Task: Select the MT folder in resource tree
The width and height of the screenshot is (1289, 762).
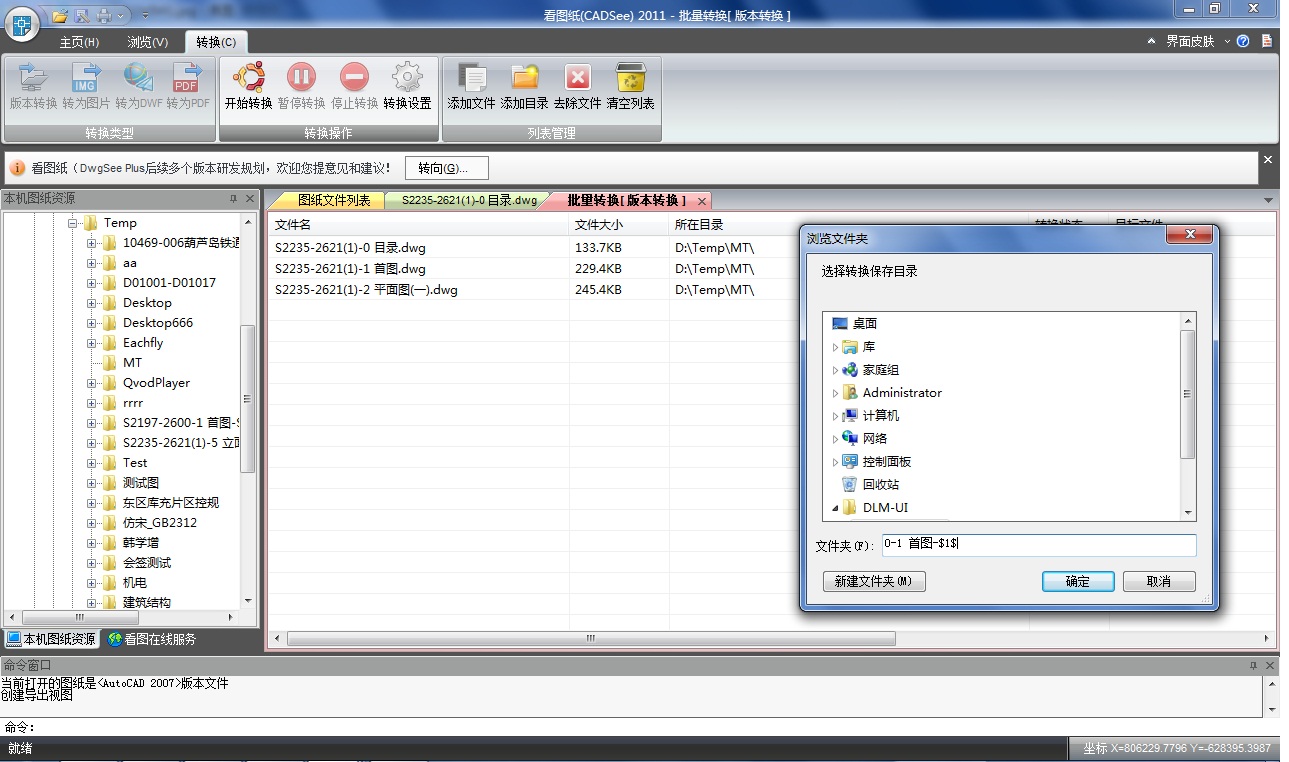Action: (132, 363)
